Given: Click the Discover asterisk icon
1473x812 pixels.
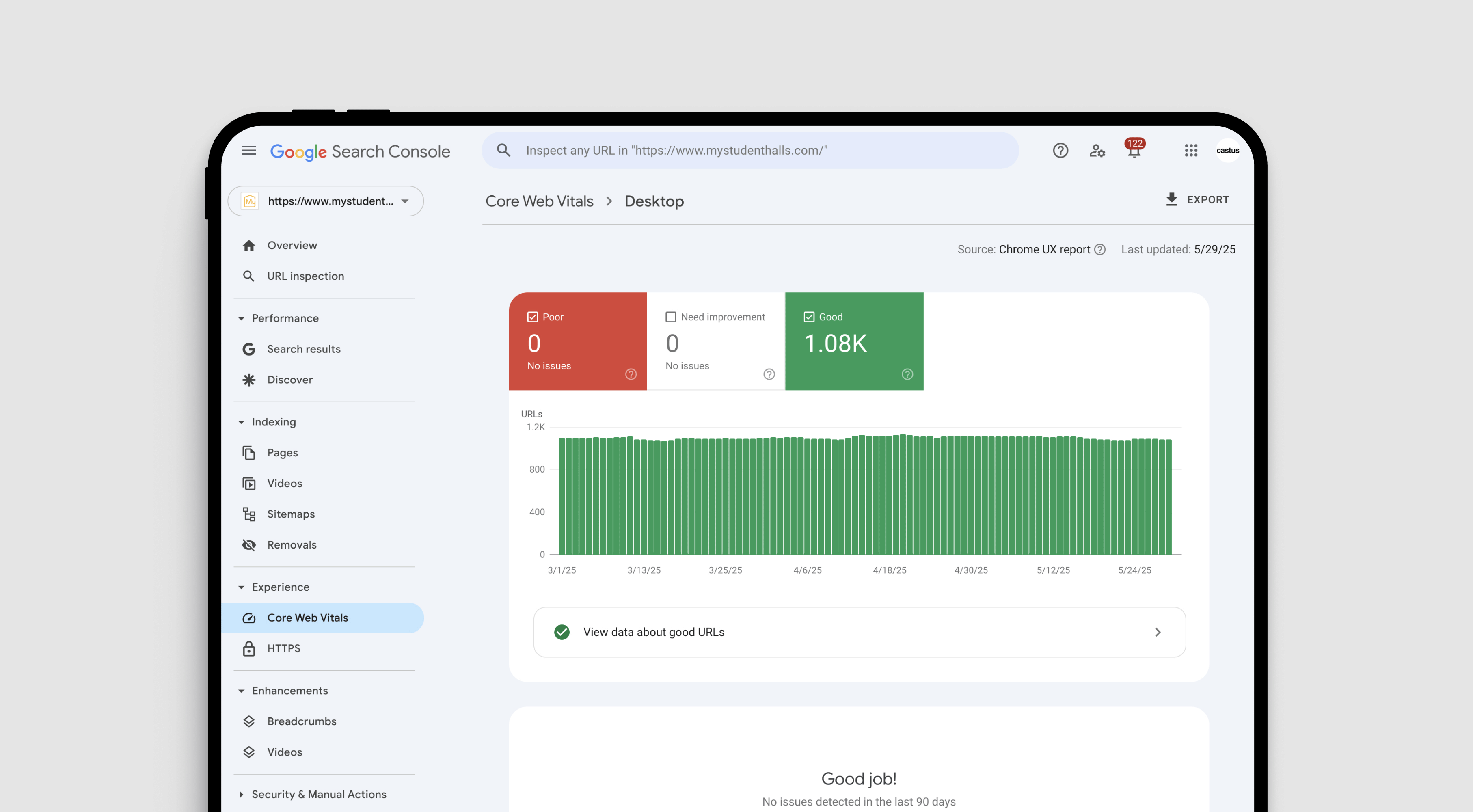Looking at the screenshot, I should click(x=249, y=380).
